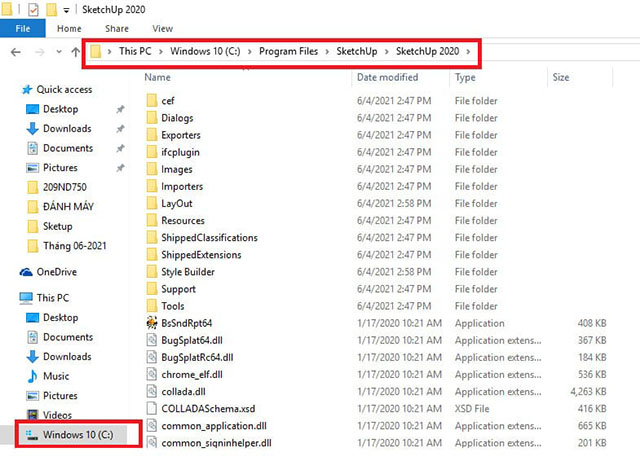The width and height of the screenshot is (640, 461).
Task: Select the ShippedClassifications folder icon
Action: coord(152,238)
